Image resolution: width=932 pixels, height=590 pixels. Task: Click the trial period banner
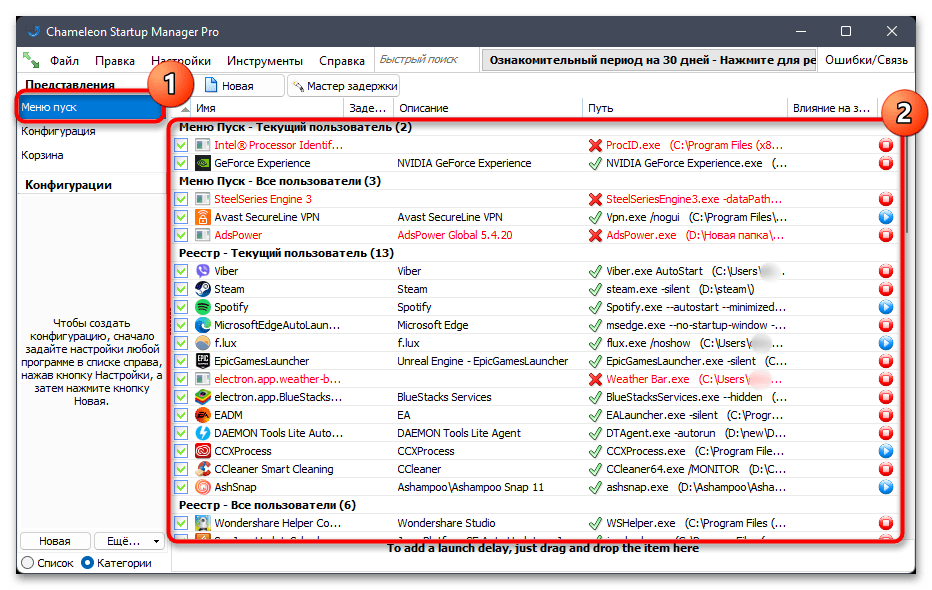(x=649, y=60)
